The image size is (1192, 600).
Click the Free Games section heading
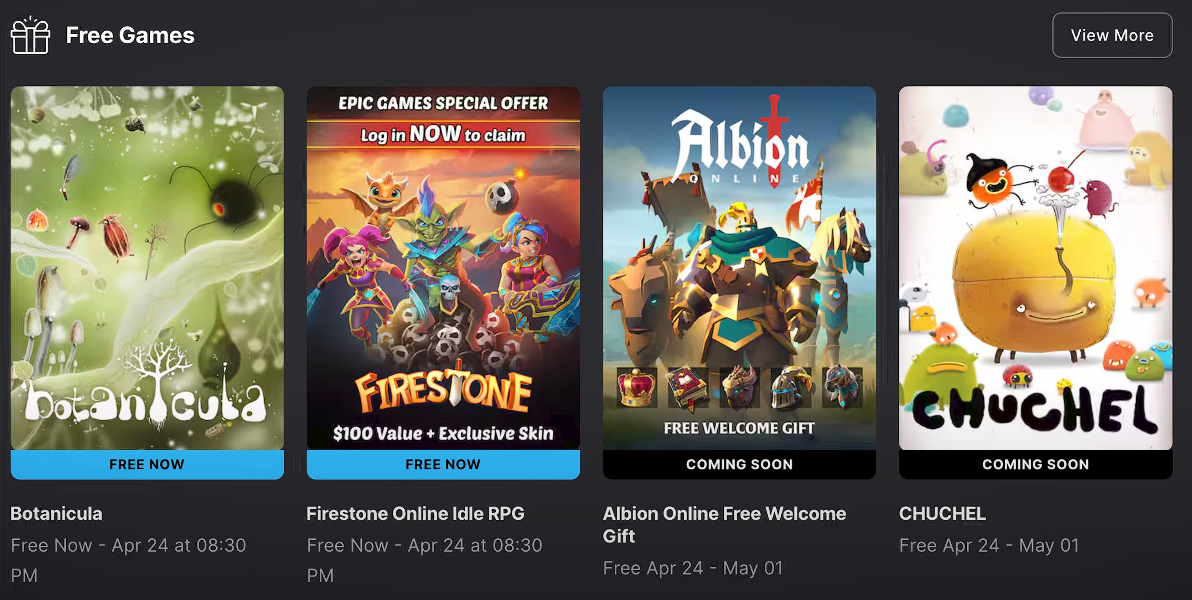pyautogui.click(x=130, y=35)
